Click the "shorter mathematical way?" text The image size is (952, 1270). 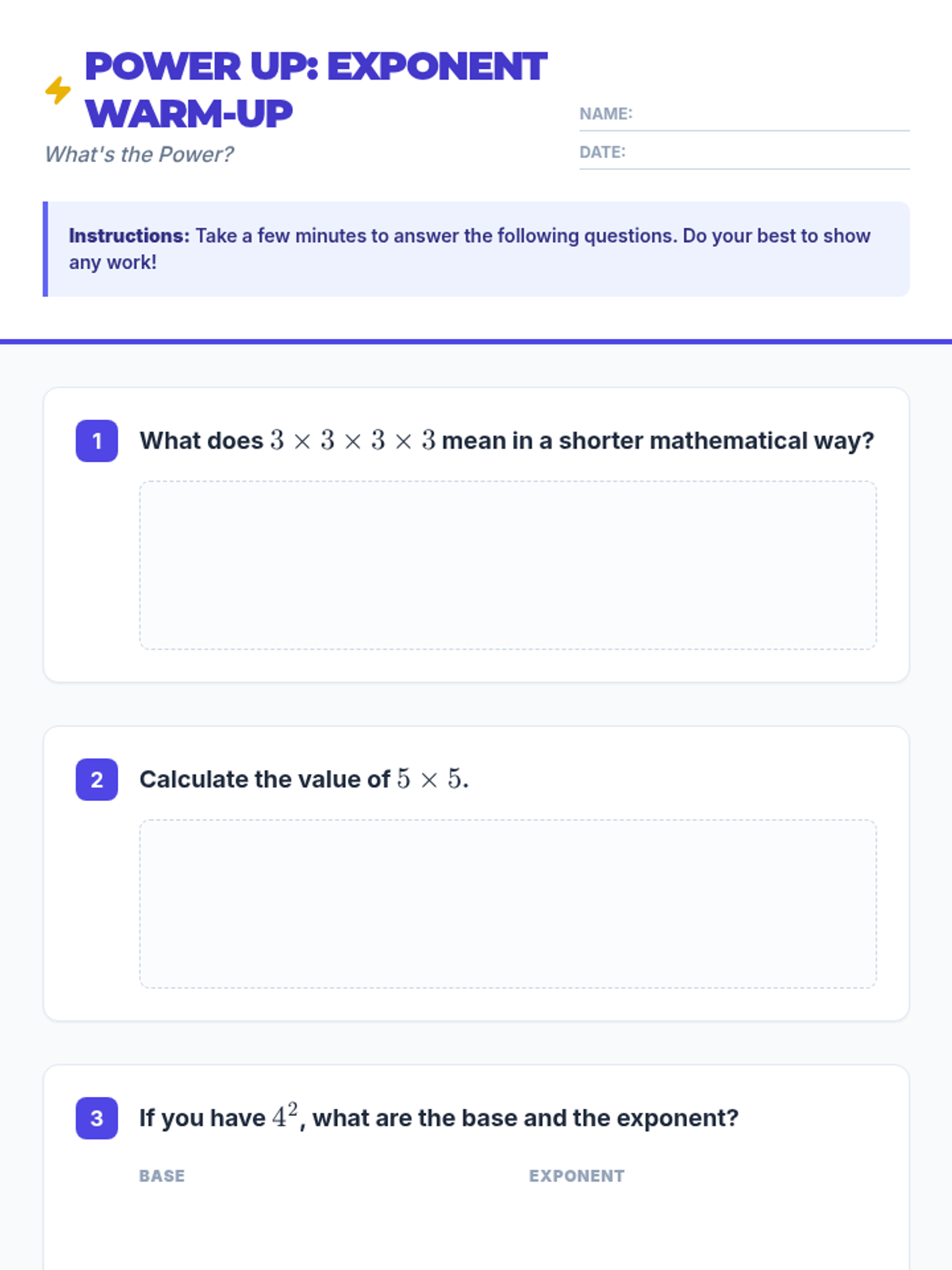(x=716, y=441)
